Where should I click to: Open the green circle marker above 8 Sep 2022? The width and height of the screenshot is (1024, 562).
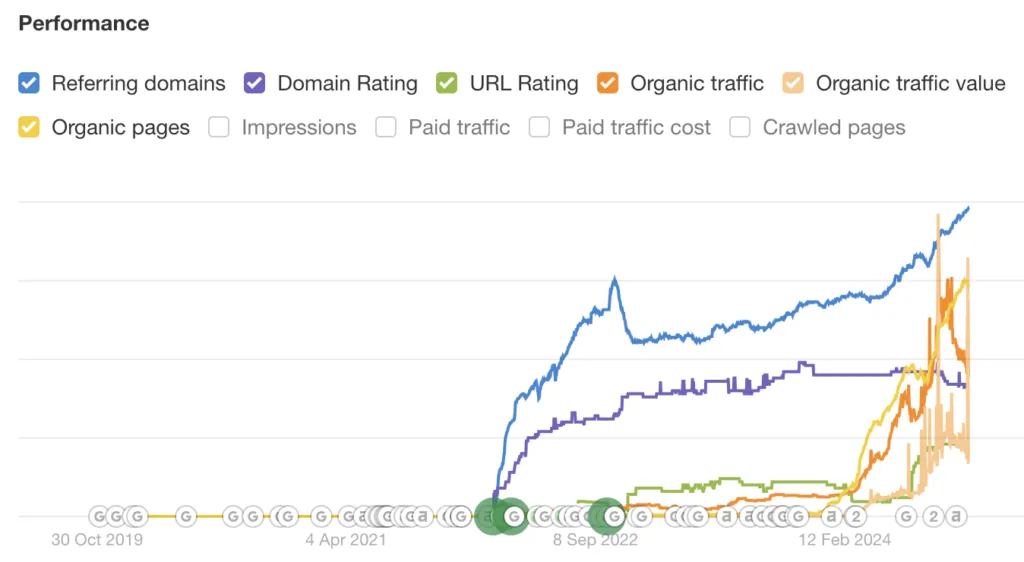607,516
